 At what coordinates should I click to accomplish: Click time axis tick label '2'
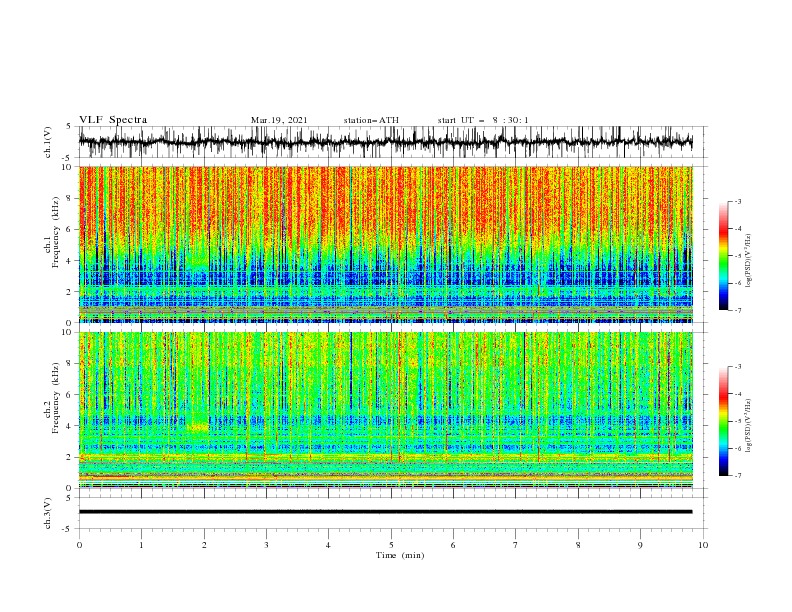(x=204, y=545)
